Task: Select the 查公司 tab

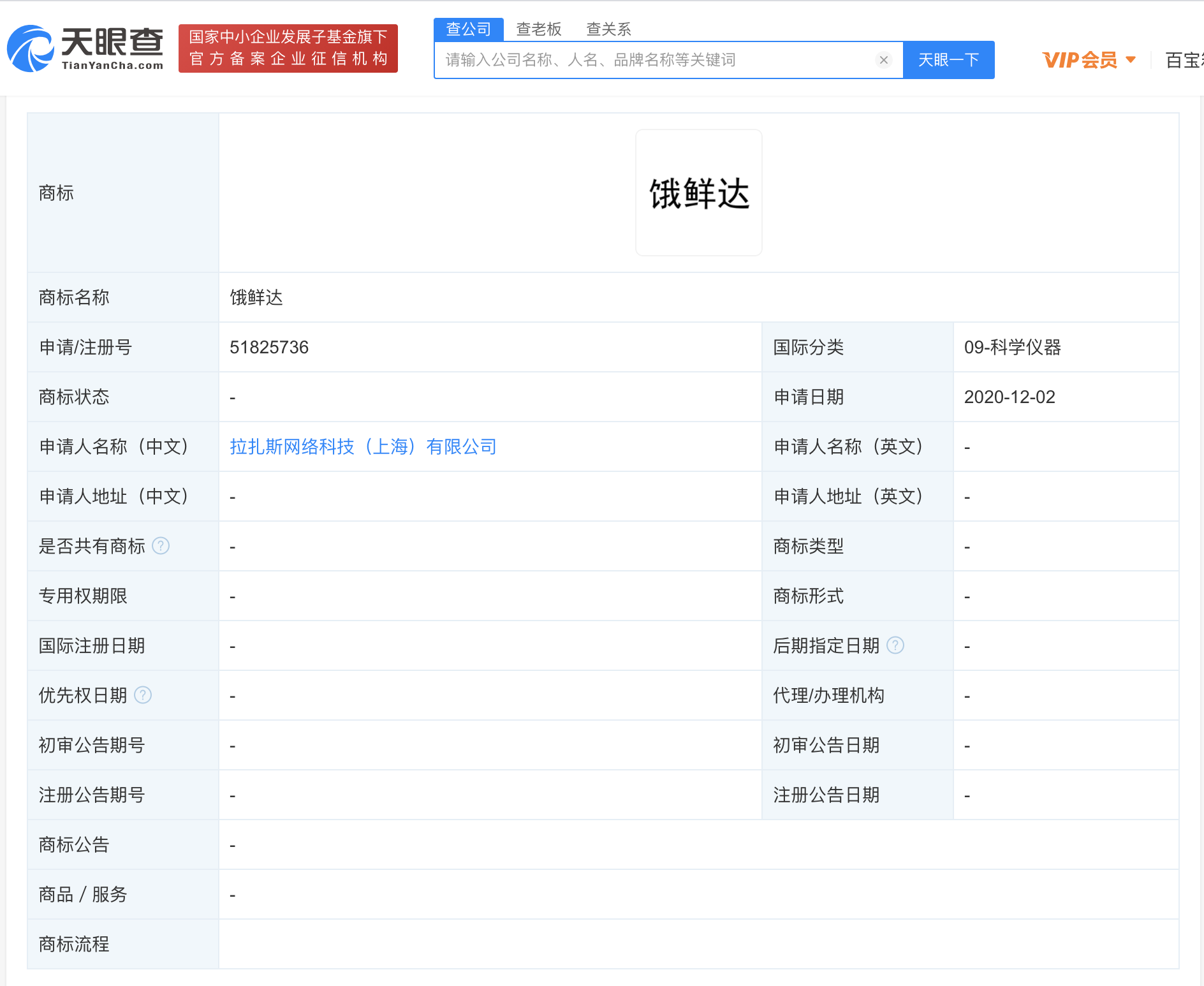Action: (468, 28)
